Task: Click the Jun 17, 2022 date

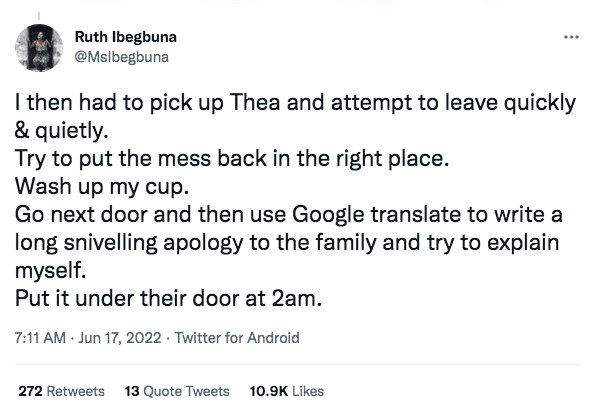Action: [x=119, y=337]
